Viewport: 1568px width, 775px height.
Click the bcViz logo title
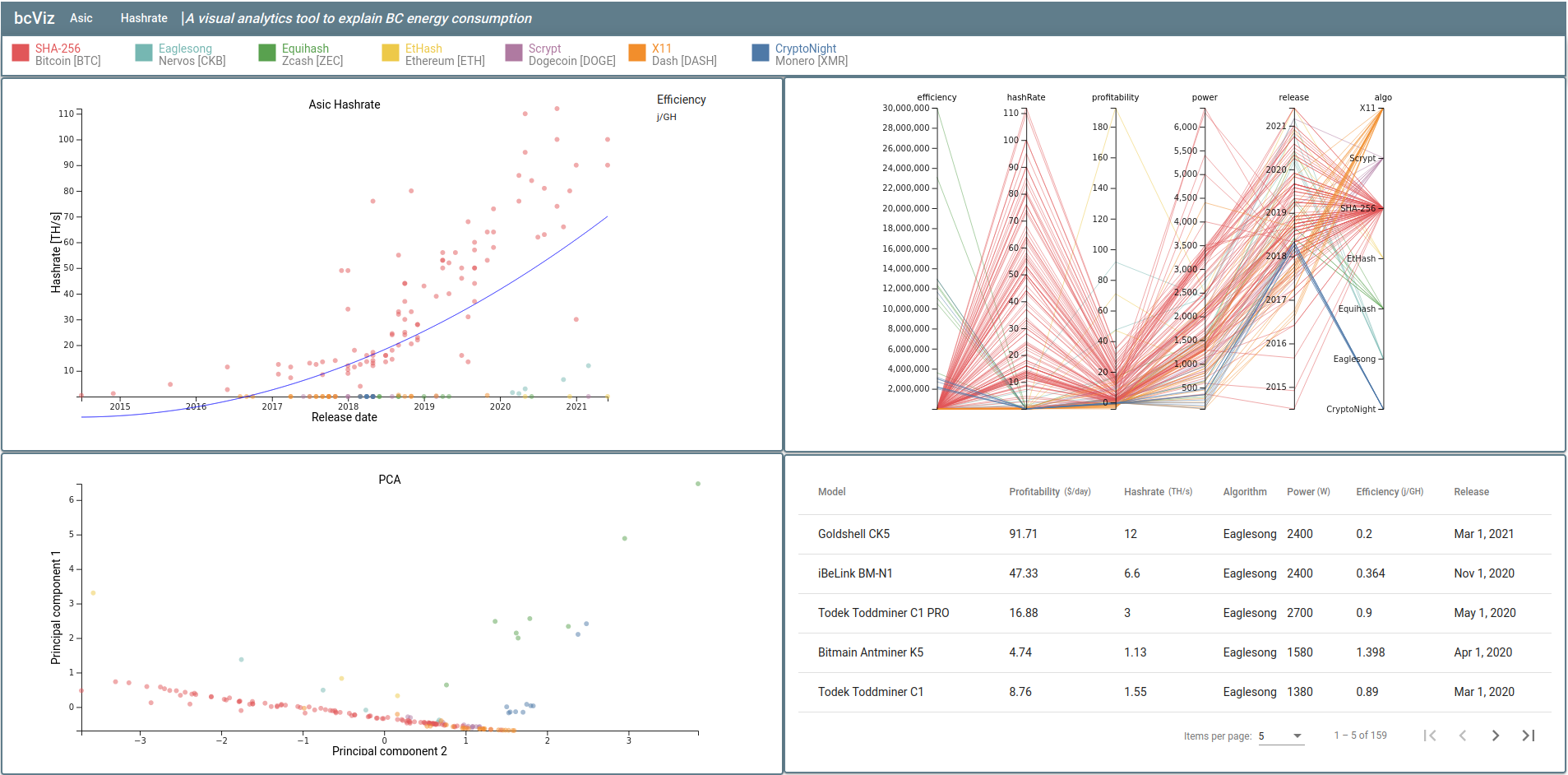[x=34, y=18]
